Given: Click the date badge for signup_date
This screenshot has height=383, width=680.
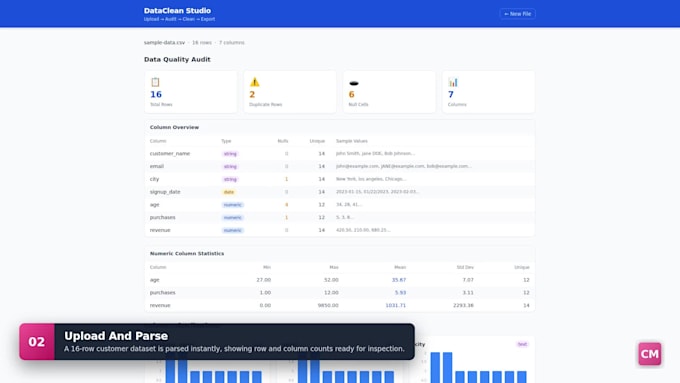Looking at the screenshot, I should (229, 192).
